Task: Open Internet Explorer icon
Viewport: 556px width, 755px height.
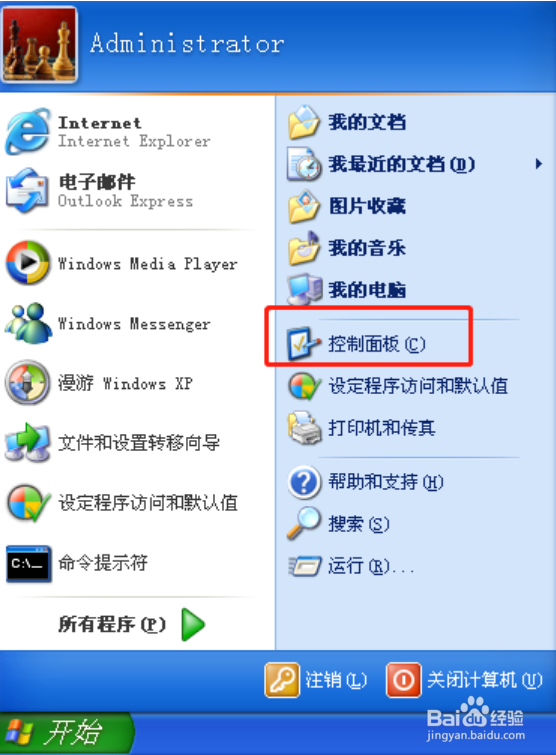Action: click(27, 131)
